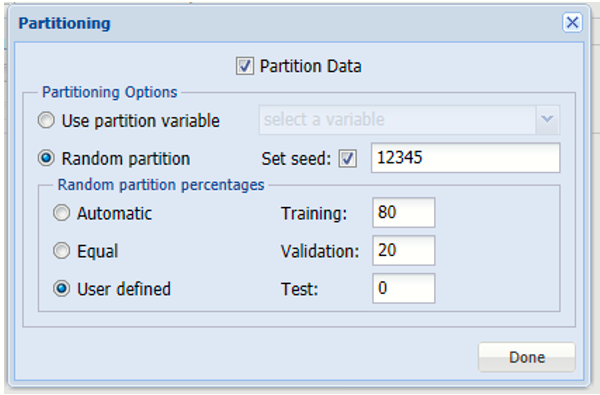Click the Validation percentage input box

tap(404, 250)
